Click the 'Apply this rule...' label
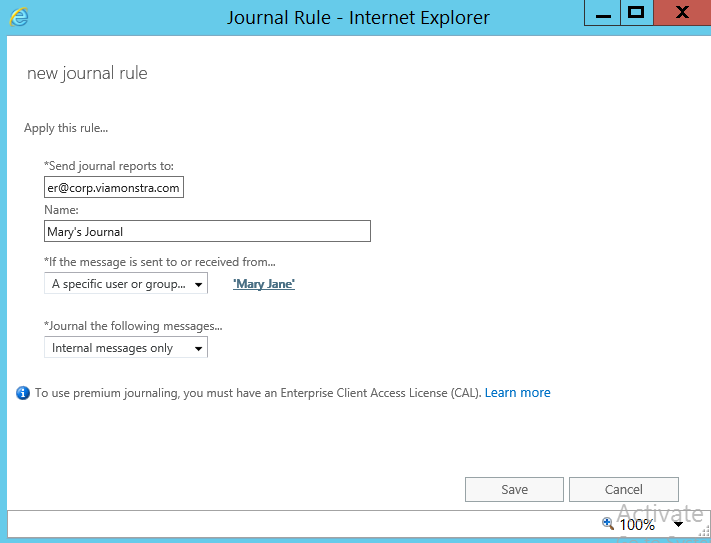This screenshot has height=543, width=711. [x=66, y=128]
